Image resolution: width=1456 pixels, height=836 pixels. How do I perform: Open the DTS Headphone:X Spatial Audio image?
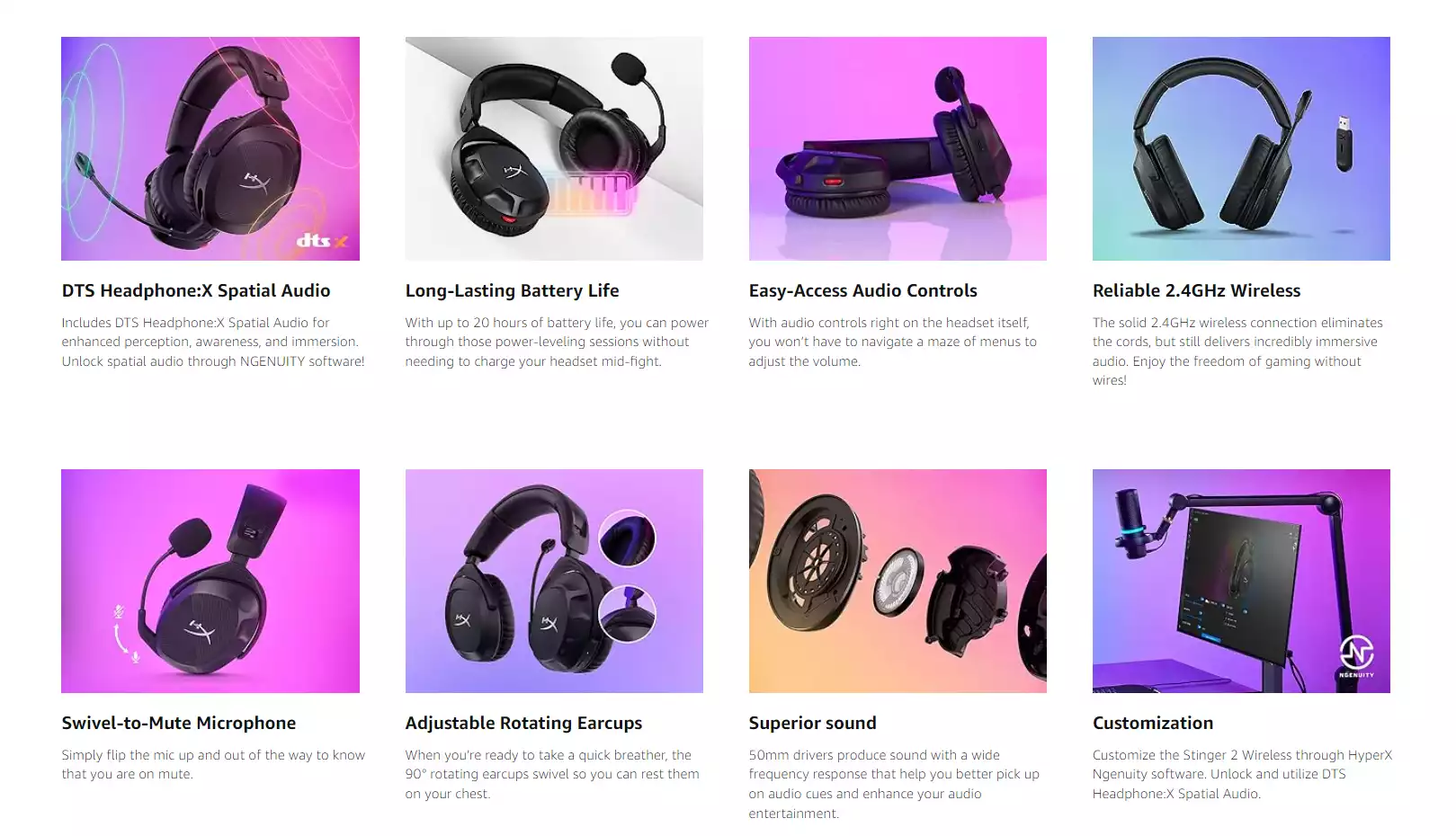(210, 148)
